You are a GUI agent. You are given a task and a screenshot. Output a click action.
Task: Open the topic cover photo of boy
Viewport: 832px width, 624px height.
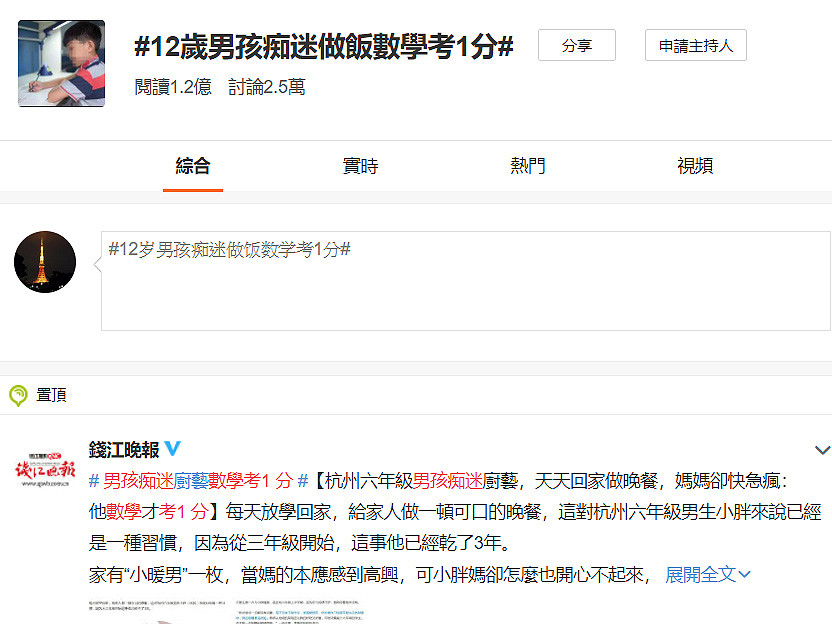[61, 63]
